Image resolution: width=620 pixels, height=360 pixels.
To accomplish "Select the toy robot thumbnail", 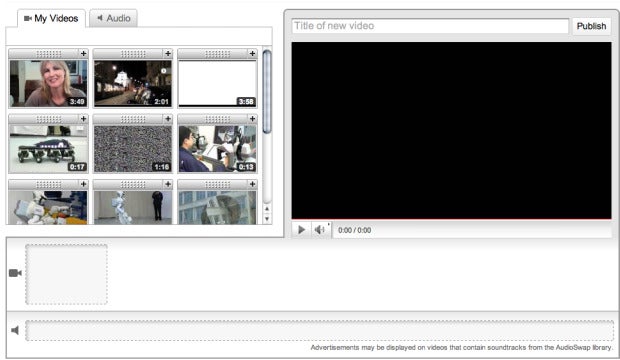I will [x=48, y=208].
